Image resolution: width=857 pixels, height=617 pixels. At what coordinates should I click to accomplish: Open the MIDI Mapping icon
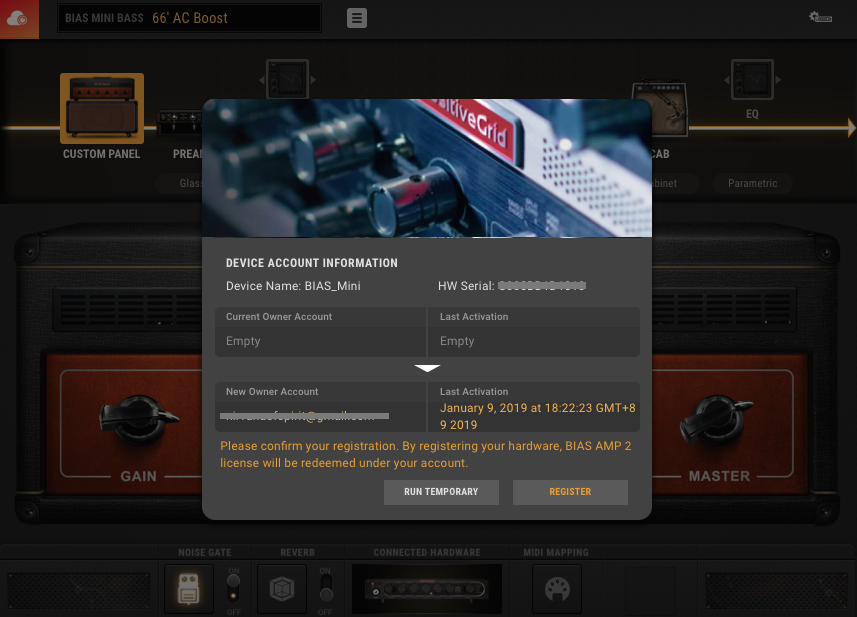556,589
